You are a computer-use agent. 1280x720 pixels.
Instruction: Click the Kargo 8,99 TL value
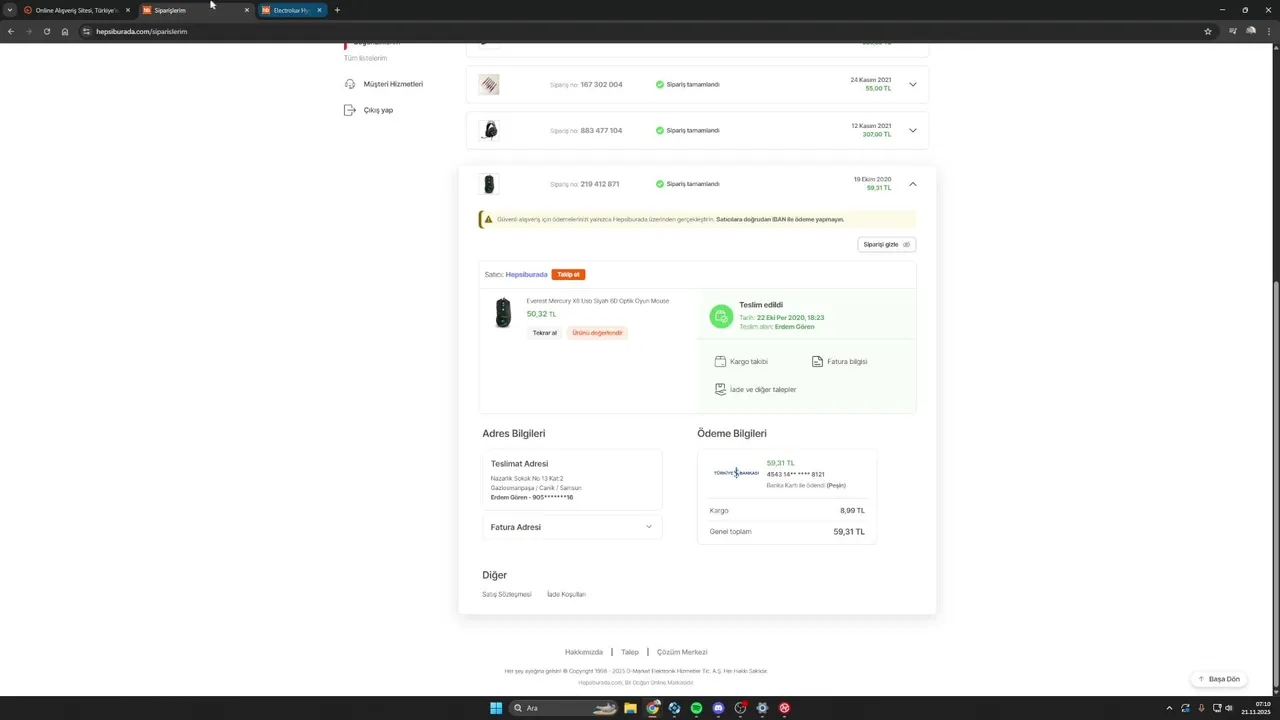tap(852, 510)
